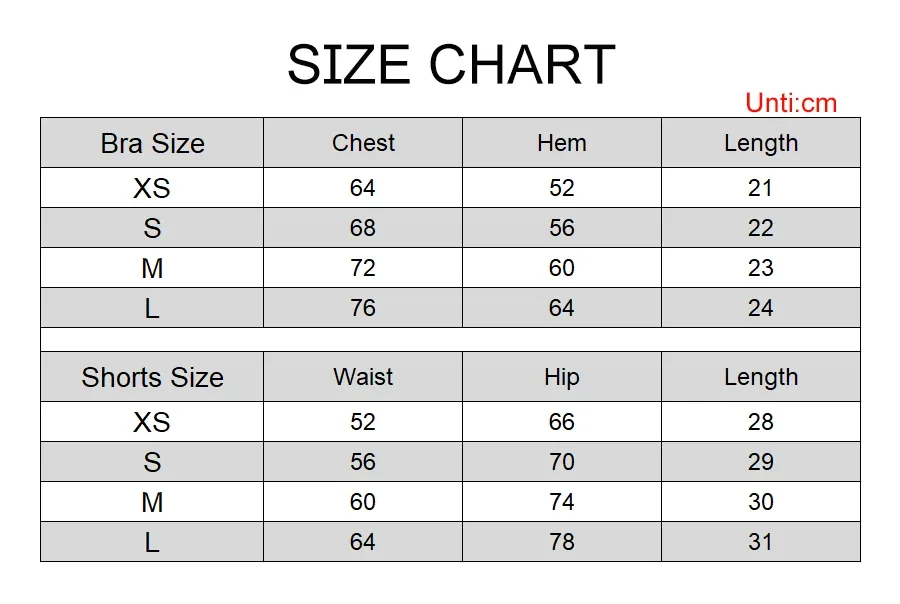This screenshot has width=900, height=604.
Task: Select bra M chest value 72
Action: (363, 268)
